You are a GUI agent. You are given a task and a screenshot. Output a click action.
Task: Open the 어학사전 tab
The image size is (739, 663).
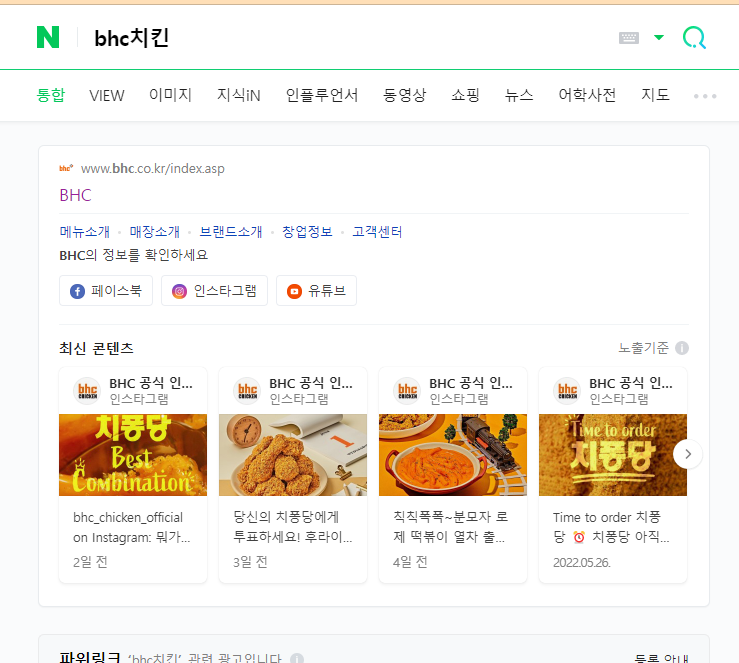coord(587,95)
